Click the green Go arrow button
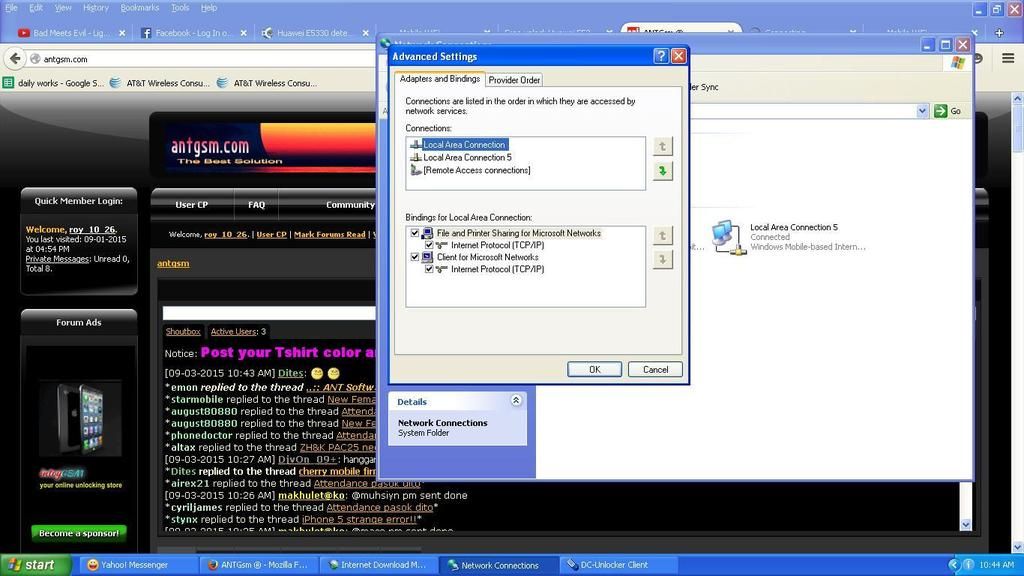 (x=940, y=111)
